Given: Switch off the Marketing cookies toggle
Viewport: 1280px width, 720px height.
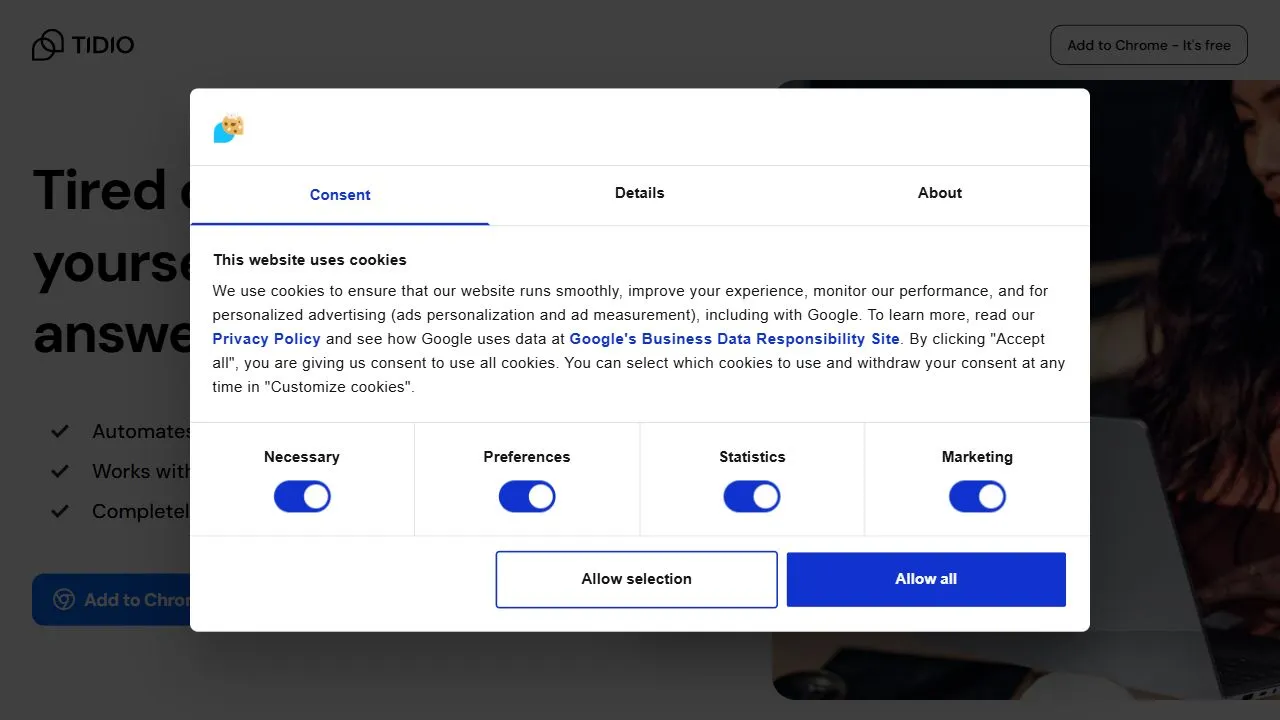Looking at the screenshot, I should (977, 496).
